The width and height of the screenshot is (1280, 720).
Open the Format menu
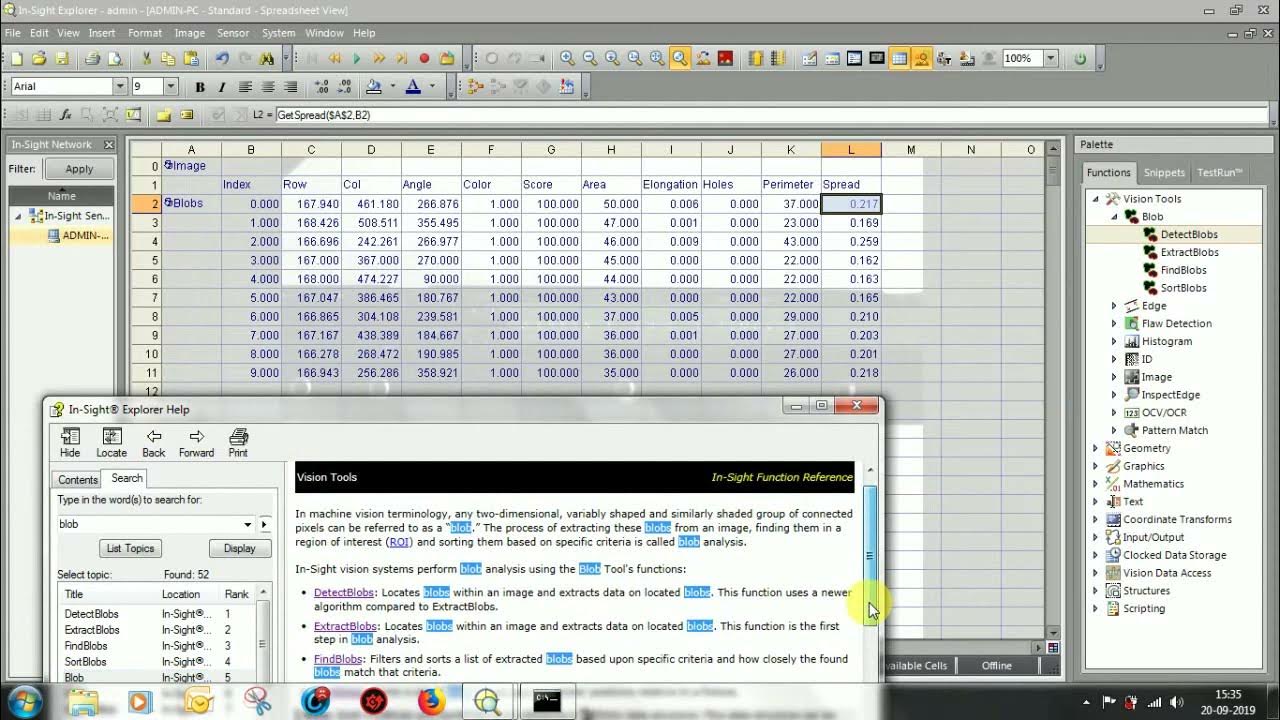click(145, 33)
